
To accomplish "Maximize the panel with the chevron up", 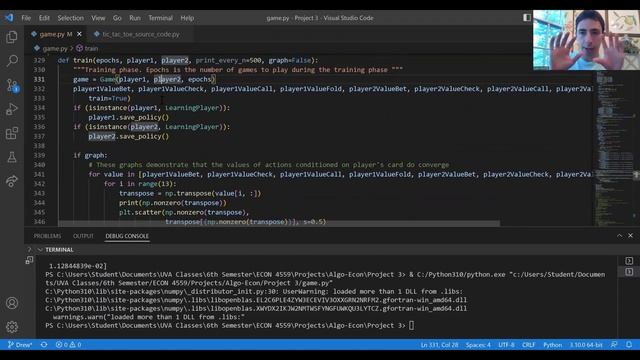I will click(620, 236).
